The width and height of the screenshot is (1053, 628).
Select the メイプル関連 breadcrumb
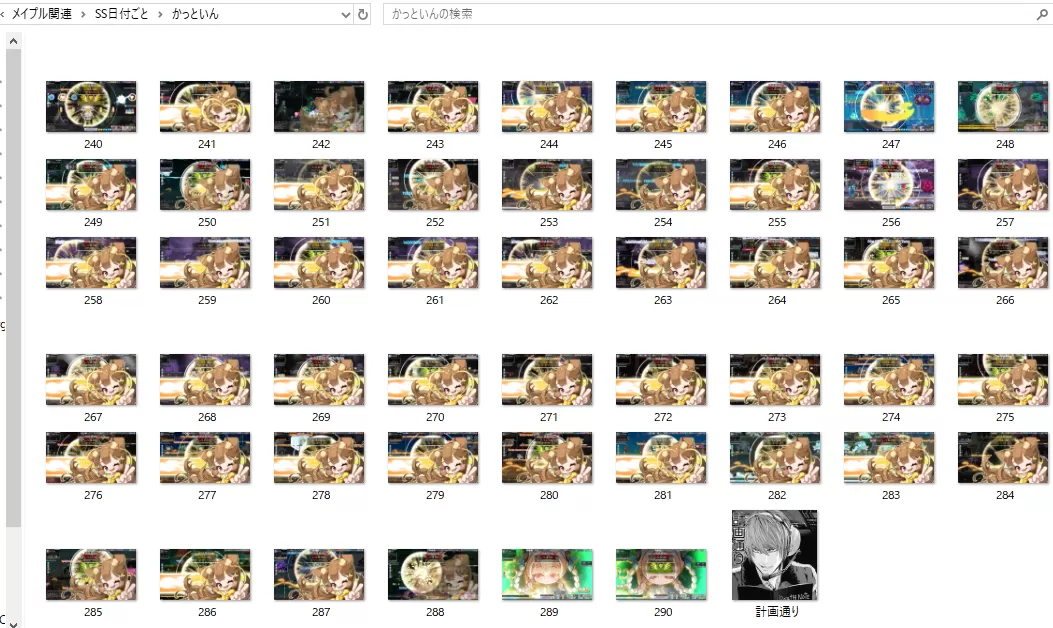42,14
